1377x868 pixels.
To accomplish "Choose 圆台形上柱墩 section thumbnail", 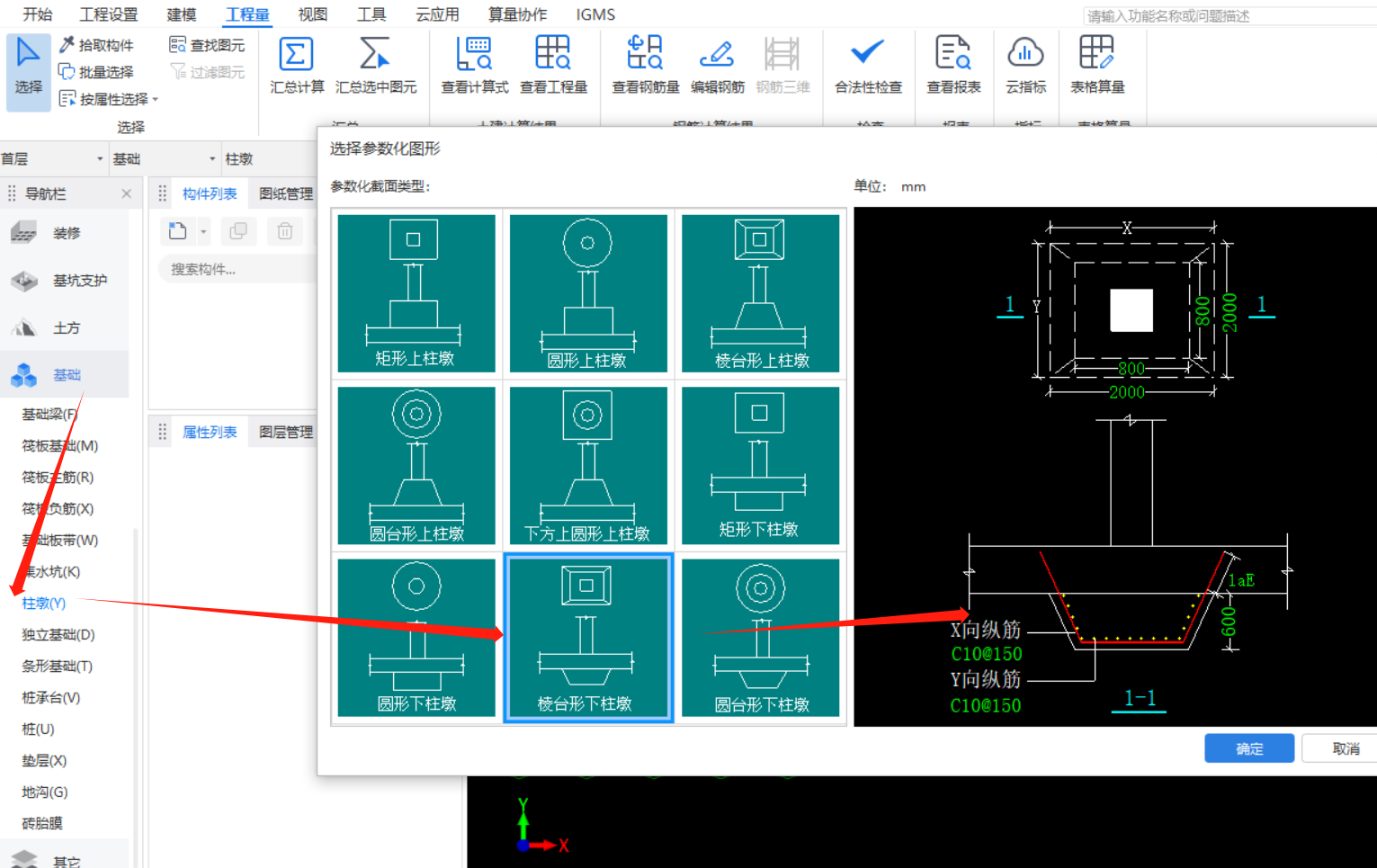I will (416, 465).
